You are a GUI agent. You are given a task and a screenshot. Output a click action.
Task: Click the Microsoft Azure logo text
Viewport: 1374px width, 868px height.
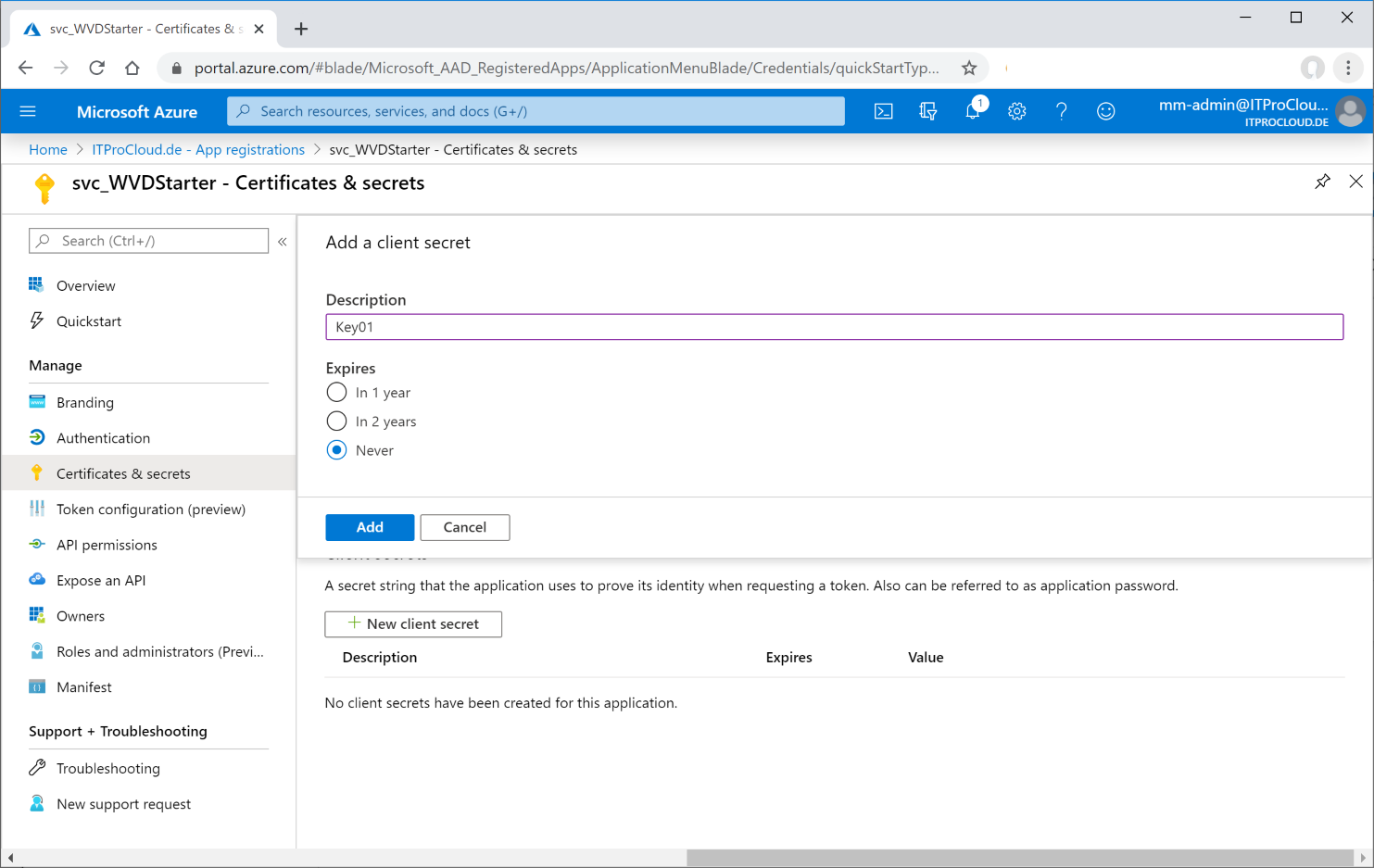(137, 111)
